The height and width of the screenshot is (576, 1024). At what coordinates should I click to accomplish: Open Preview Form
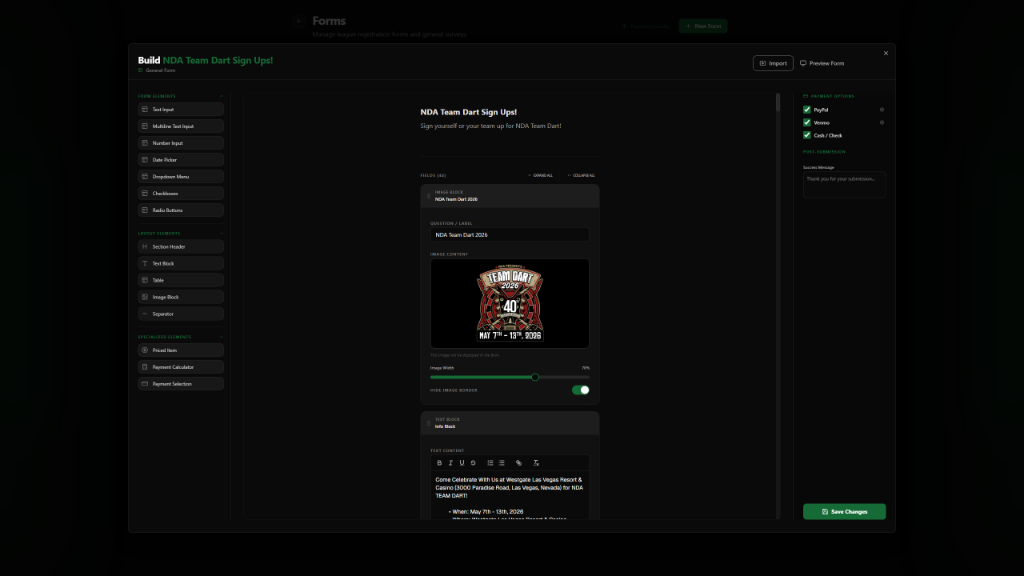point(822,63)
